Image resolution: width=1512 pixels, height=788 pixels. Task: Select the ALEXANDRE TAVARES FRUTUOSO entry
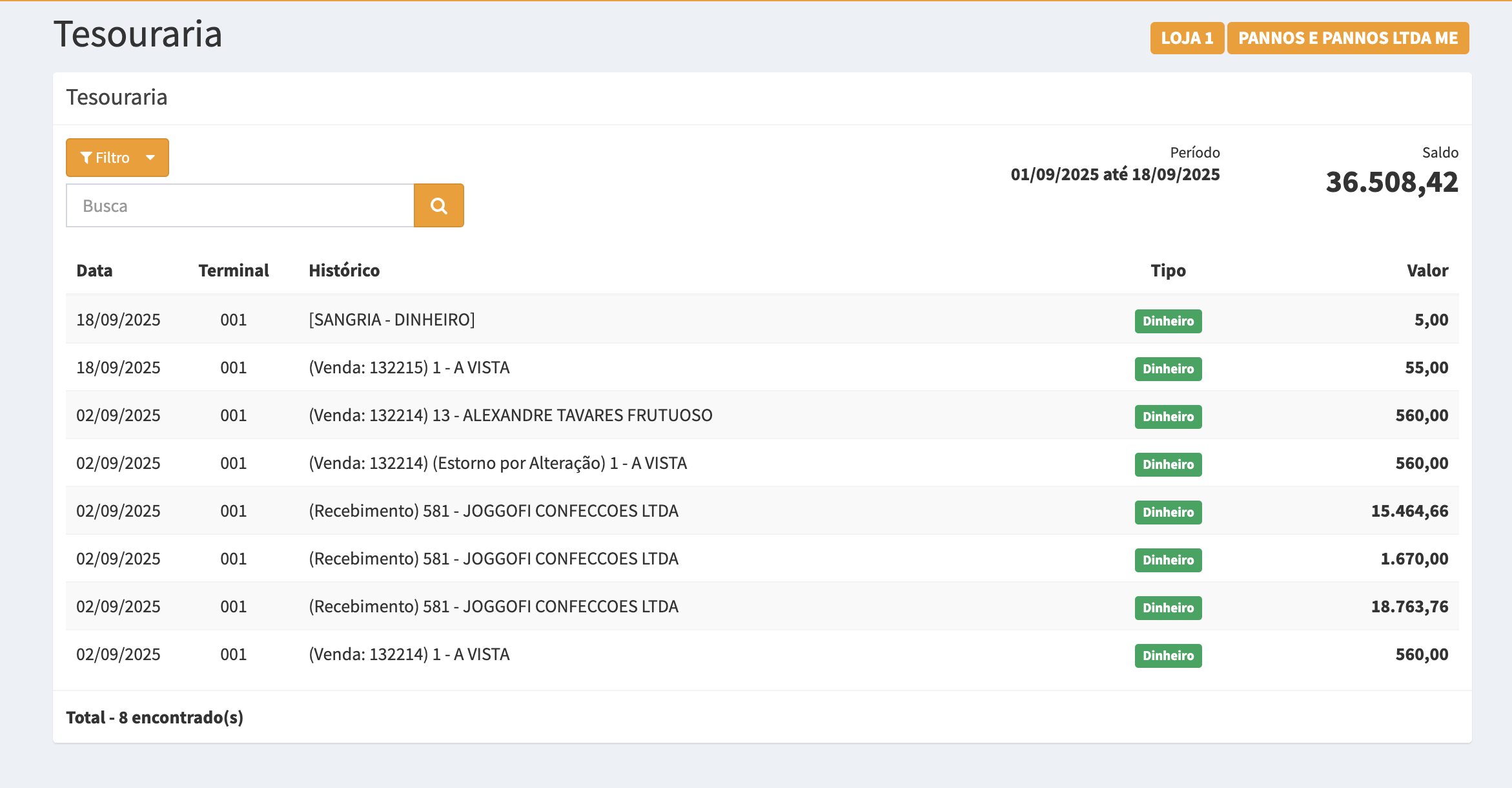(510, 415)
